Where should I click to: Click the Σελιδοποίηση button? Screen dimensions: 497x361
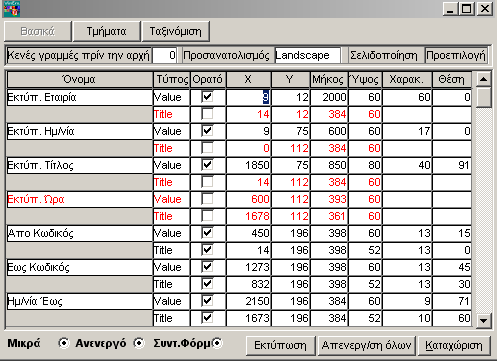coord(384,55)
